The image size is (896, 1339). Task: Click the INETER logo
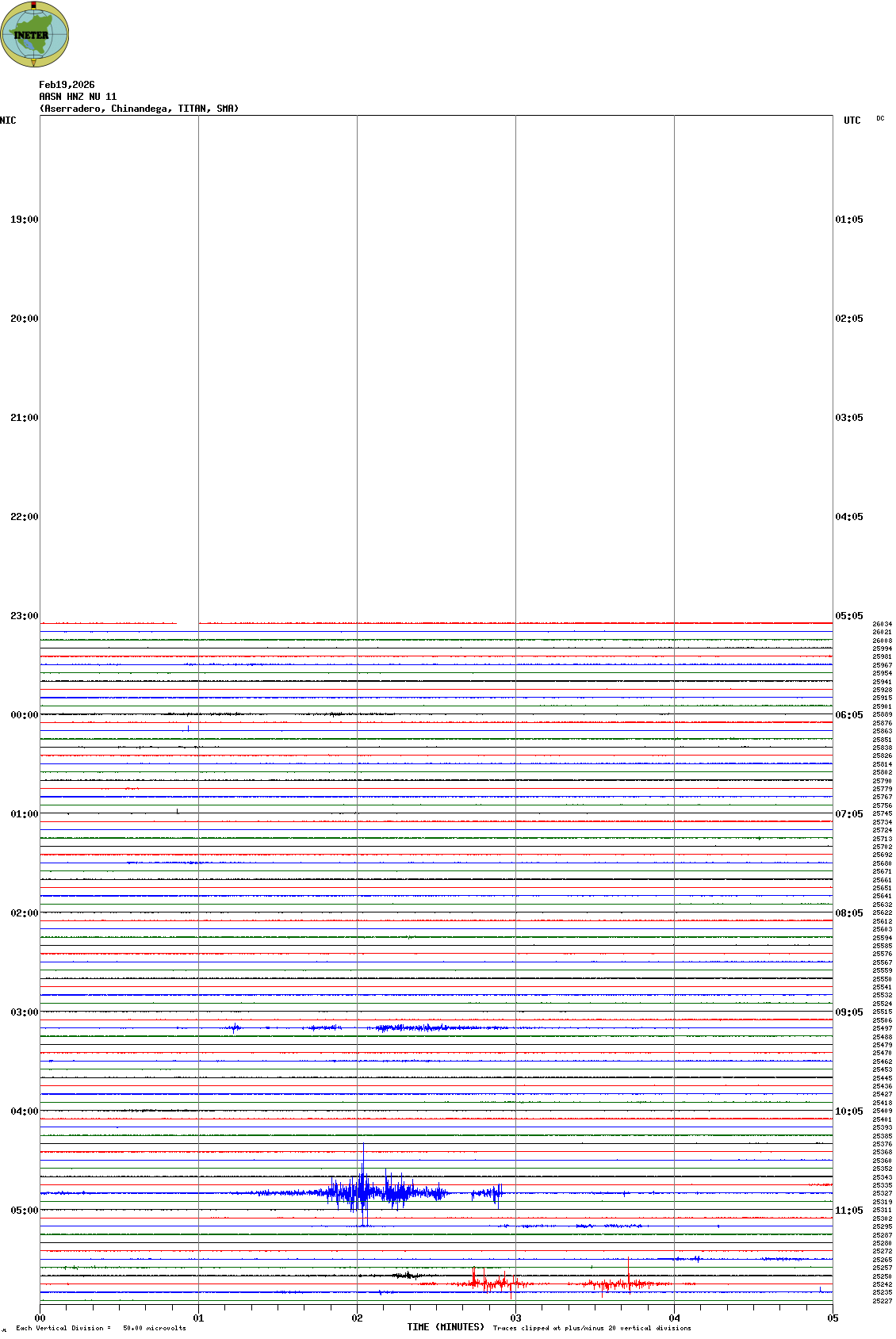[x=34, y=34]
